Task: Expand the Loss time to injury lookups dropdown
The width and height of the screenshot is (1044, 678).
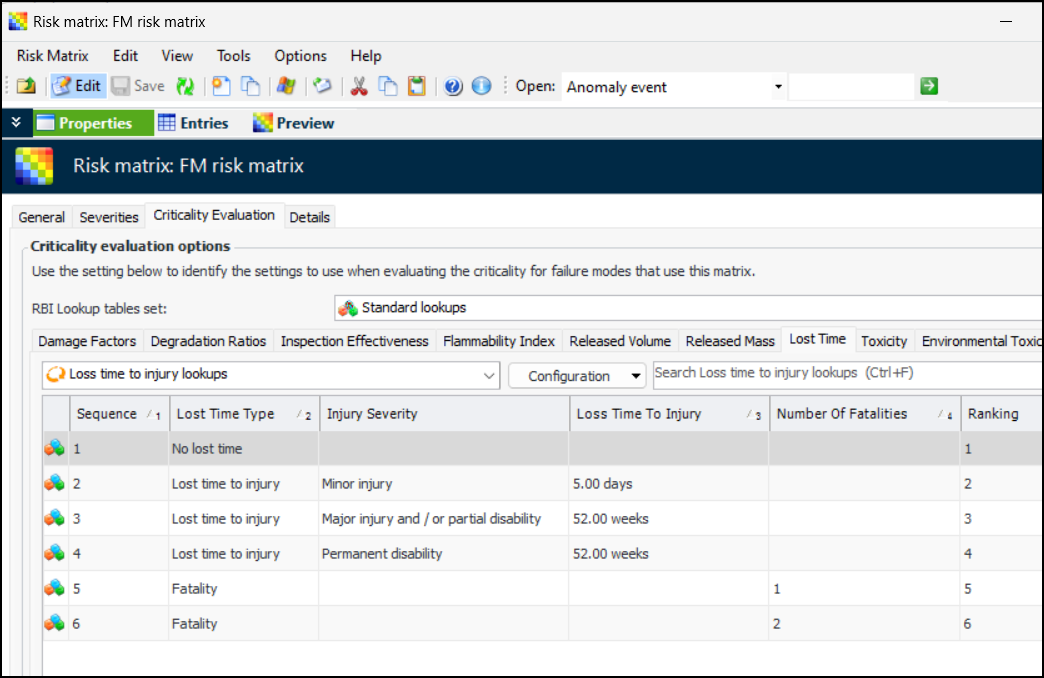Action: [x=489, y=376]
